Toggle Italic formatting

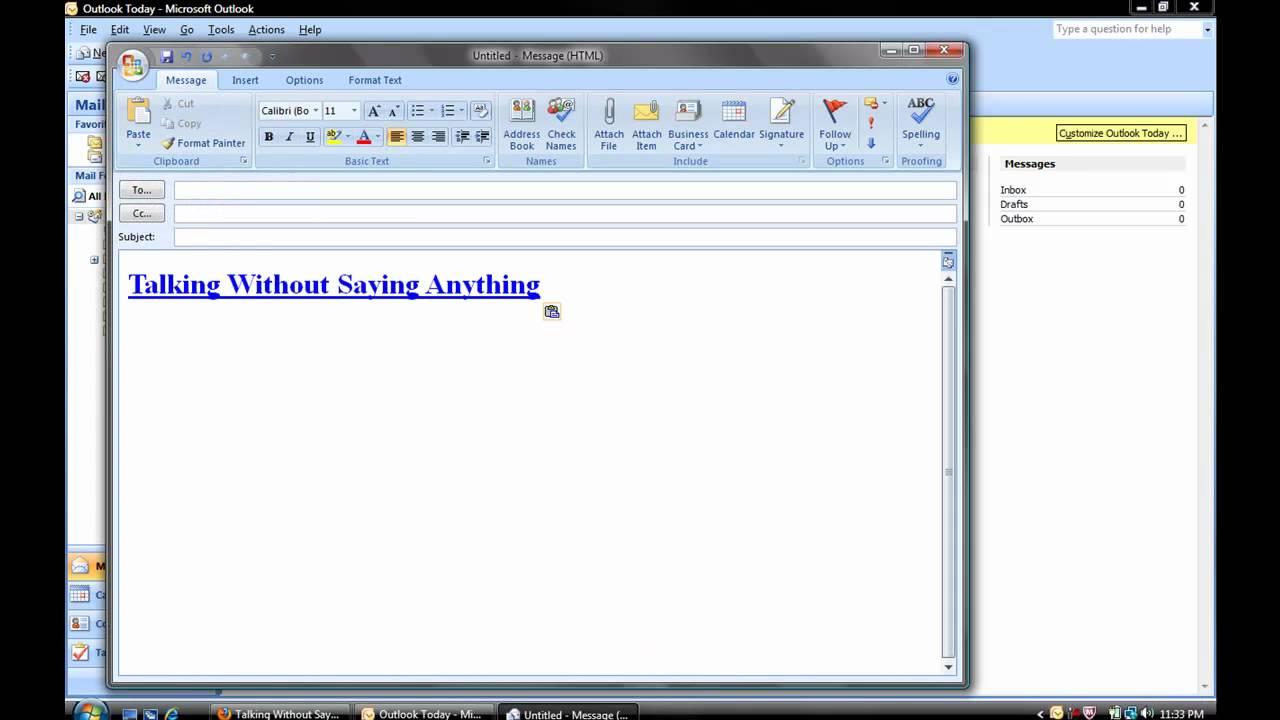[x=289, y=137]
